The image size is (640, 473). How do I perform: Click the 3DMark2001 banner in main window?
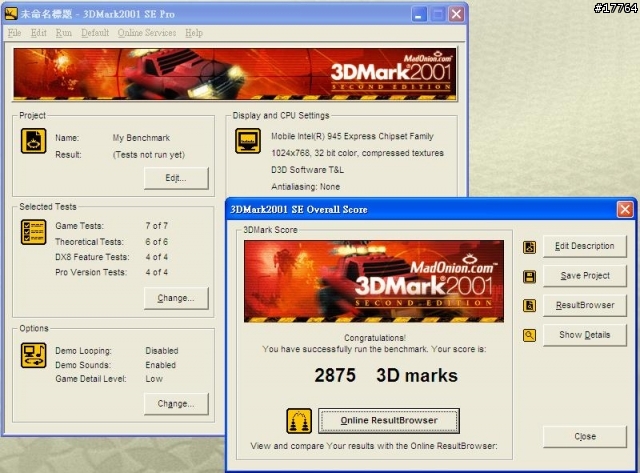pos(235,74)
